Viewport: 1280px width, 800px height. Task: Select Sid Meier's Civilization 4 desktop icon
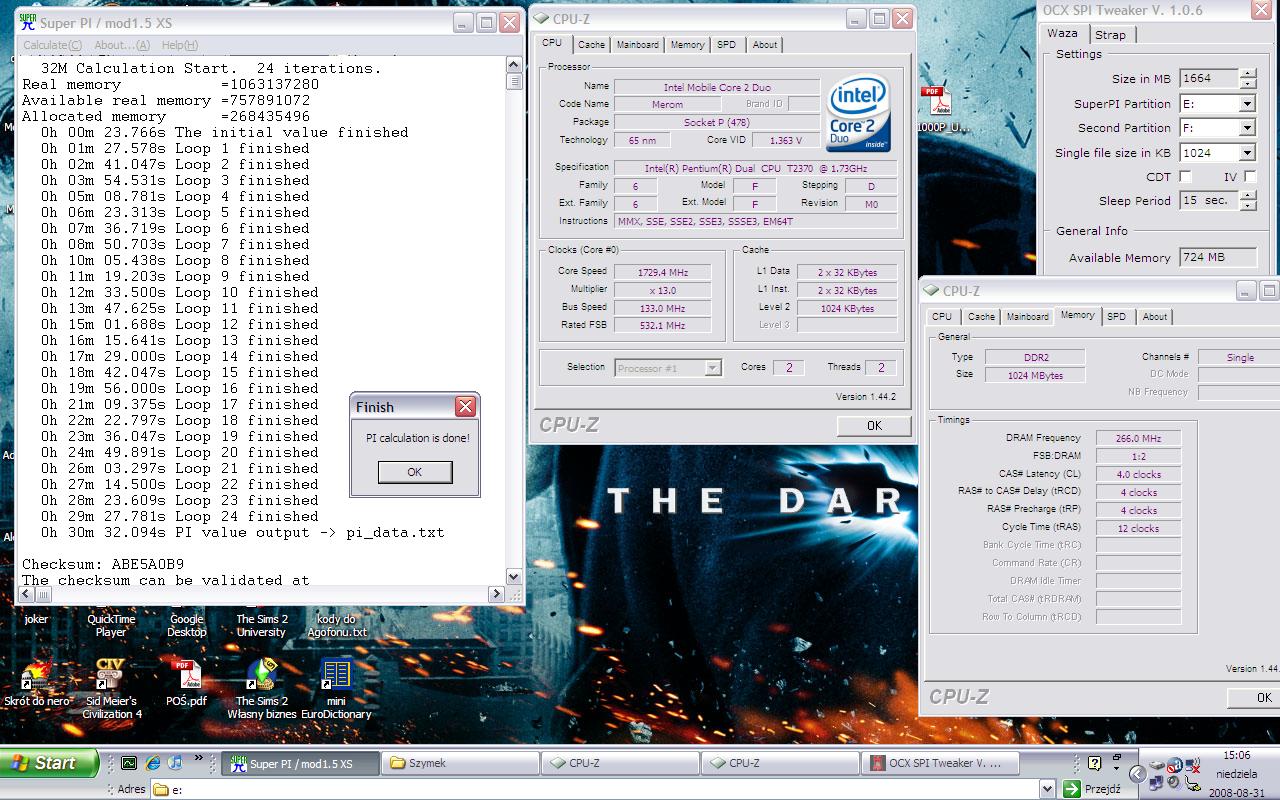coord(112,689)
